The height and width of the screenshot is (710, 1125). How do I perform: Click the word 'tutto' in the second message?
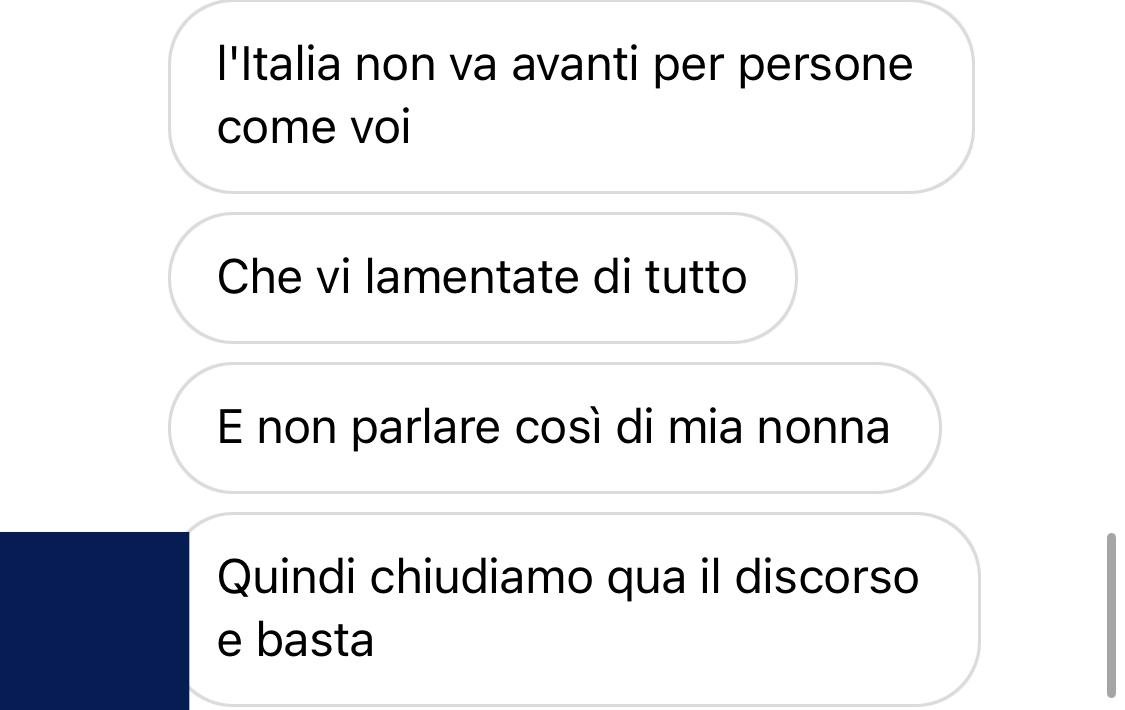695,278
